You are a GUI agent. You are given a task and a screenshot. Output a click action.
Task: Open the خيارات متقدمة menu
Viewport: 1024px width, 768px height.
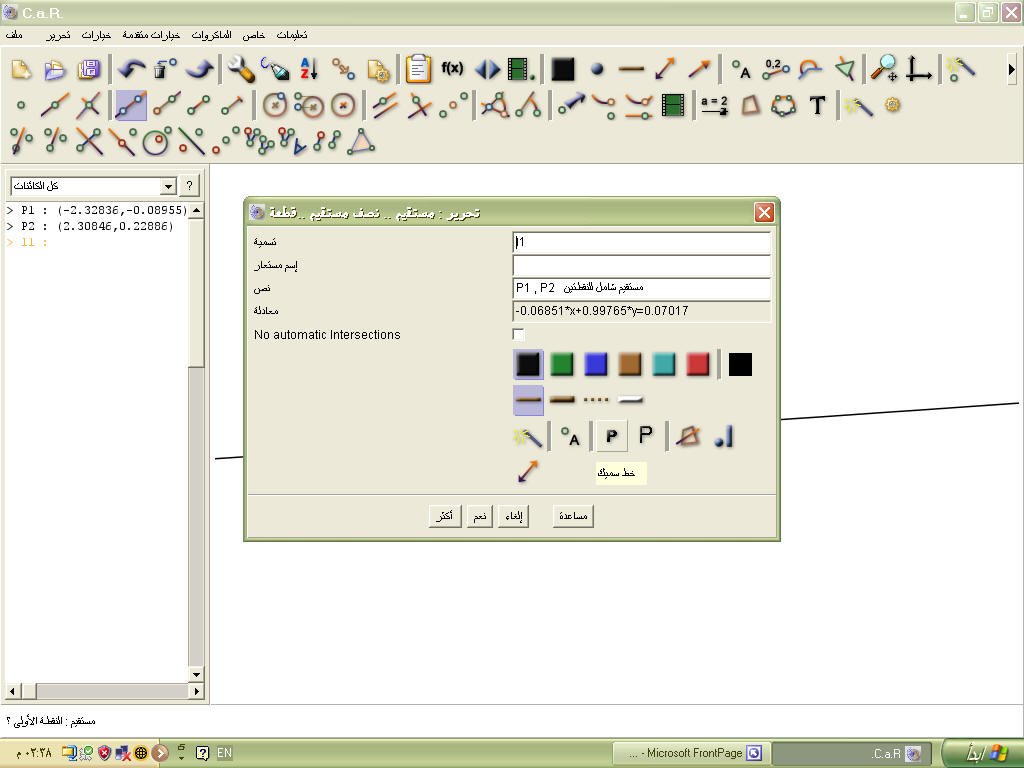tap(151, 35)
